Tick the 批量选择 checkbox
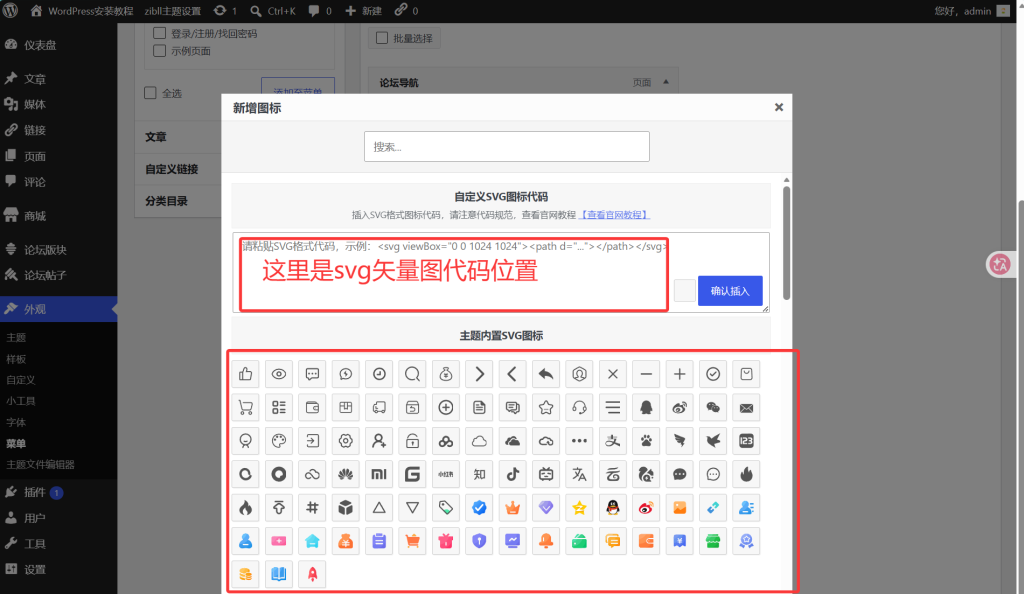The width and height of the screenshot is (1024, 594). coord(382,38)
